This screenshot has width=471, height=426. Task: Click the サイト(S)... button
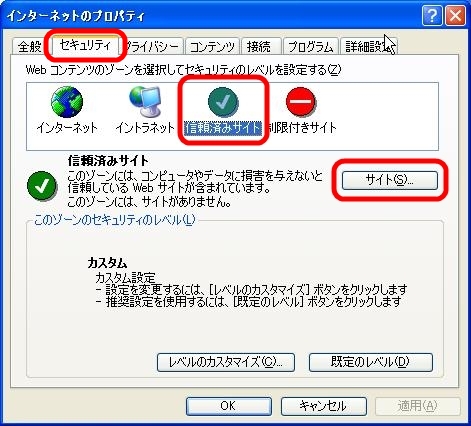[390, 180]
